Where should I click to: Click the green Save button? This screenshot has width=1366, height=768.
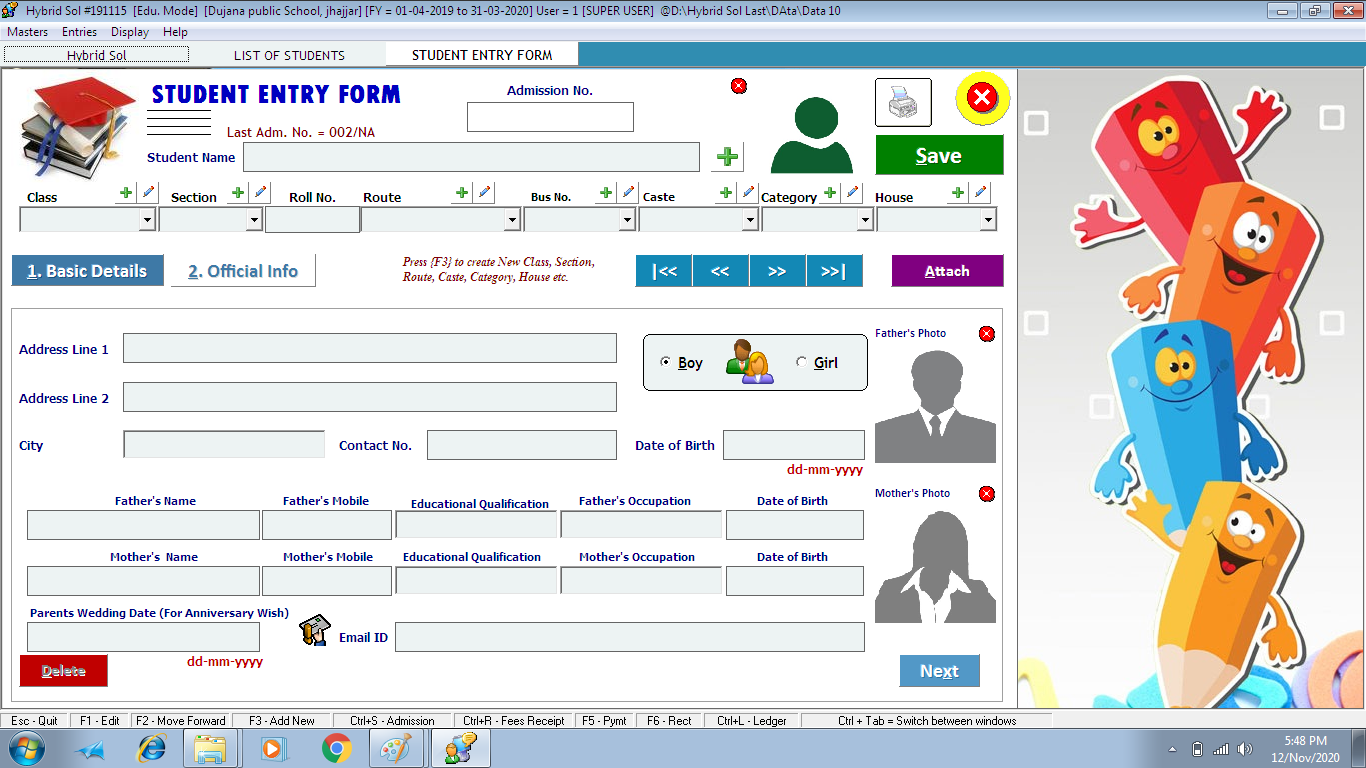(x=939, y=156)
